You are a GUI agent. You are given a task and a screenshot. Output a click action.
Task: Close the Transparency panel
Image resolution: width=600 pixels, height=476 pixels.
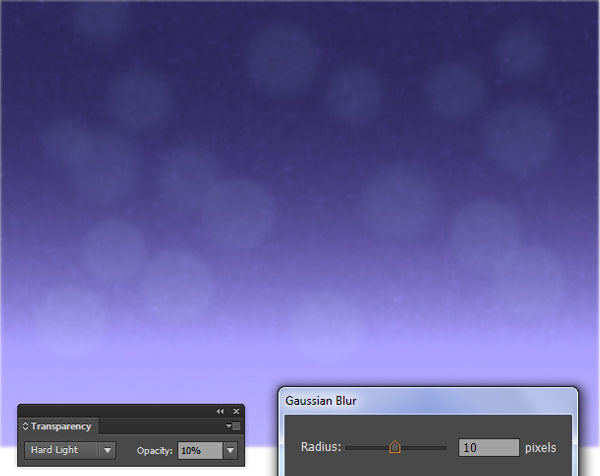(236, 411)
